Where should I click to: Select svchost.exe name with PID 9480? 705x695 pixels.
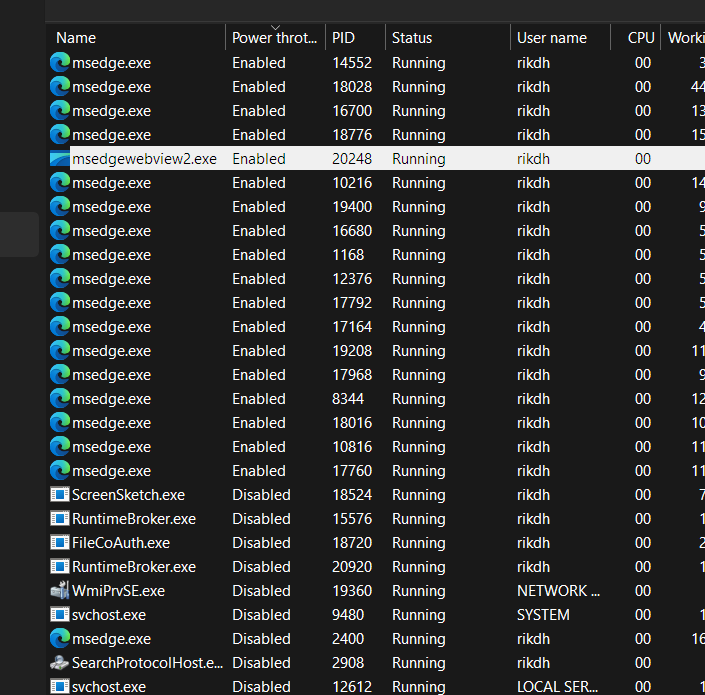pyautogui.click(x=109, y=615)
